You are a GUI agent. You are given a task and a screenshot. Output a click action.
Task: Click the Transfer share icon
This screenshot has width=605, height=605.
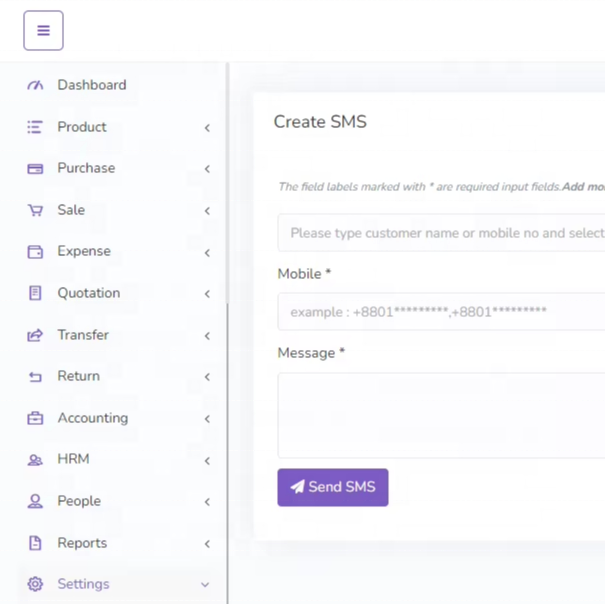click(35, 335)
